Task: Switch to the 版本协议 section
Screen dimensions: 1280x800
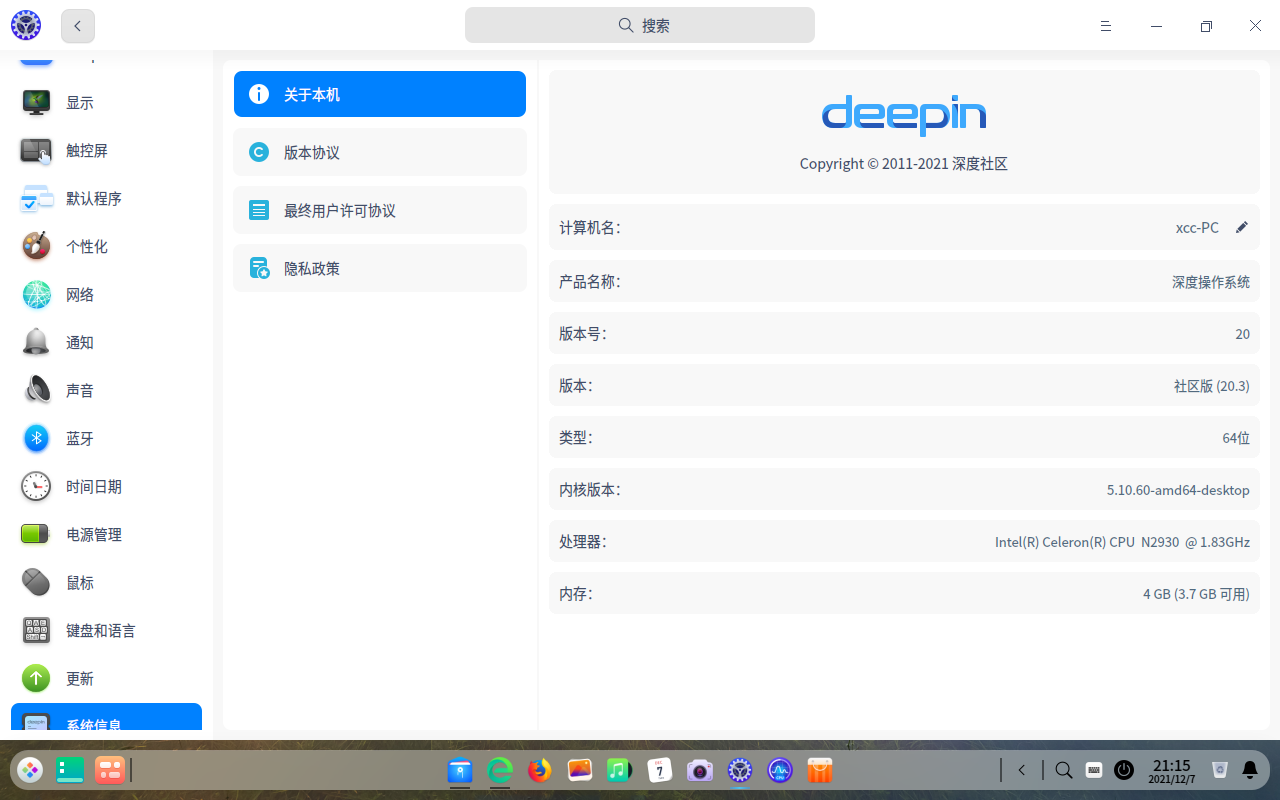Action: [x=380, y=152]
